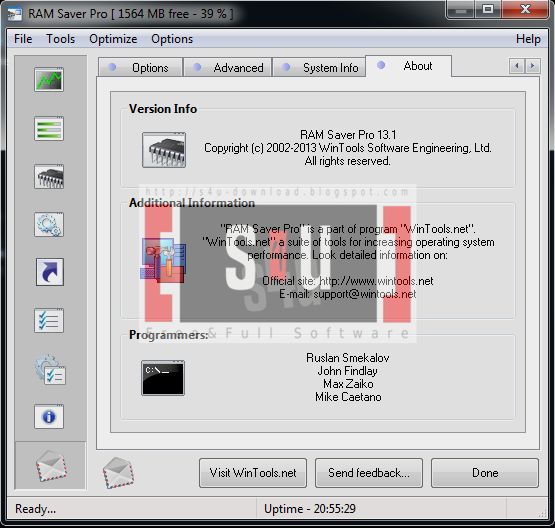Click the Version Info group heading
The image size is (555, 528).
coord(163,109)
